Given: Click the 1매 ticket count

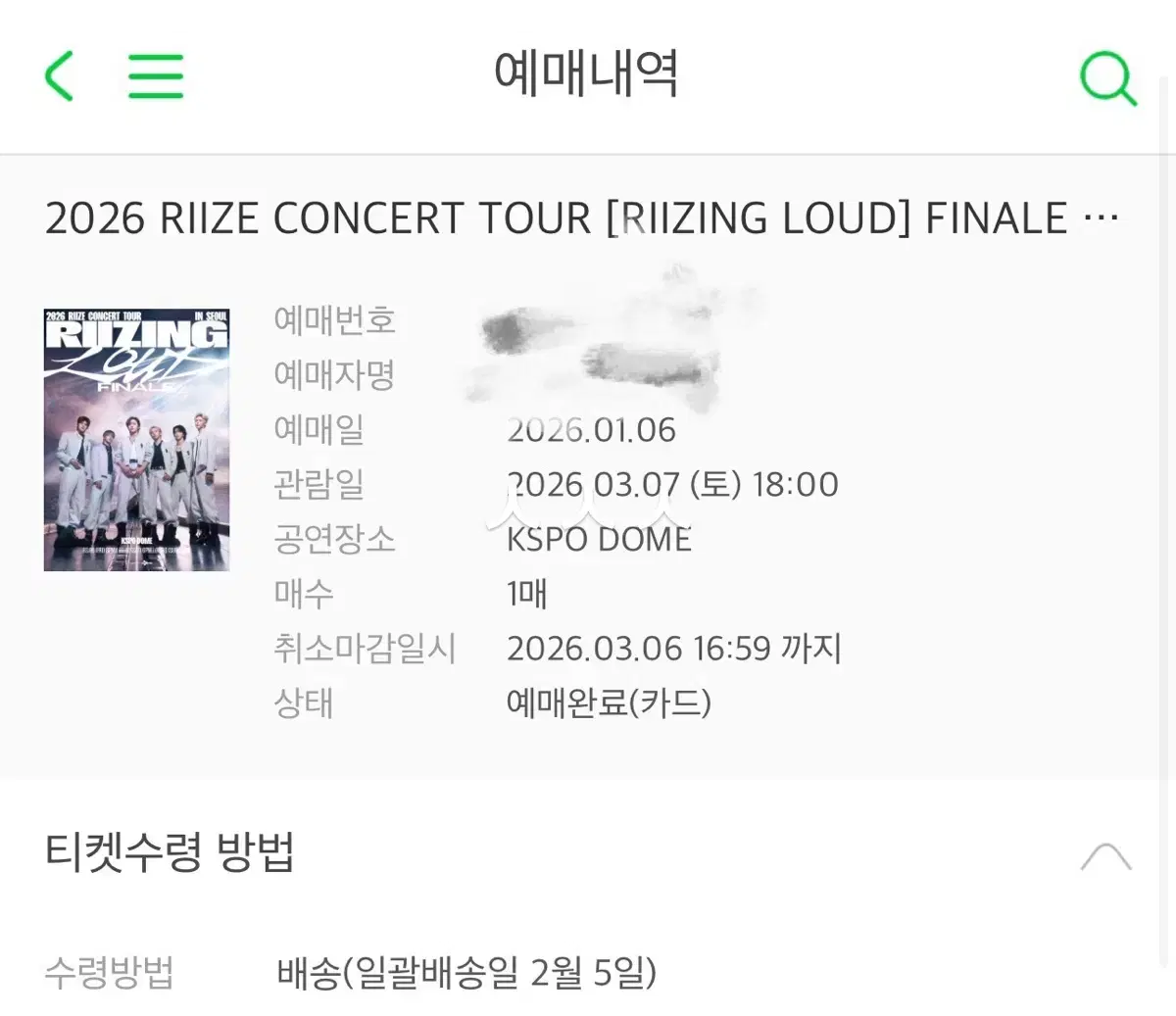Looking at the screenshot, I should coord(527,594).
